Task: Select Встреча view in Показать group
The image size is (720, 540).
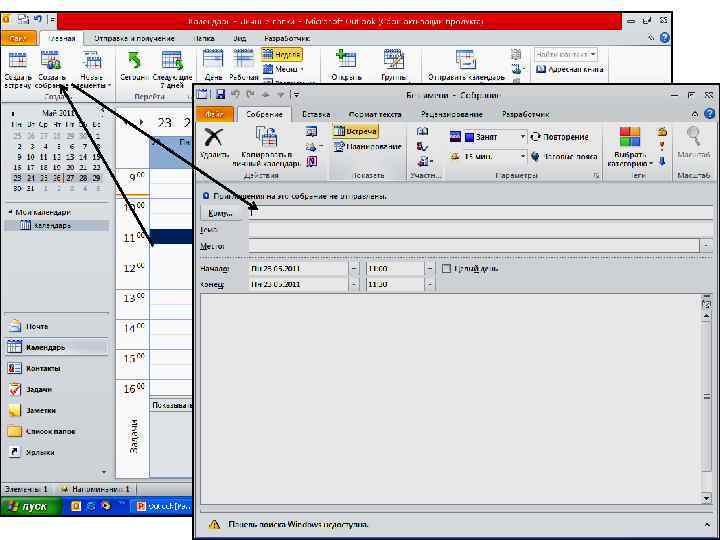Action: [355, 131]
